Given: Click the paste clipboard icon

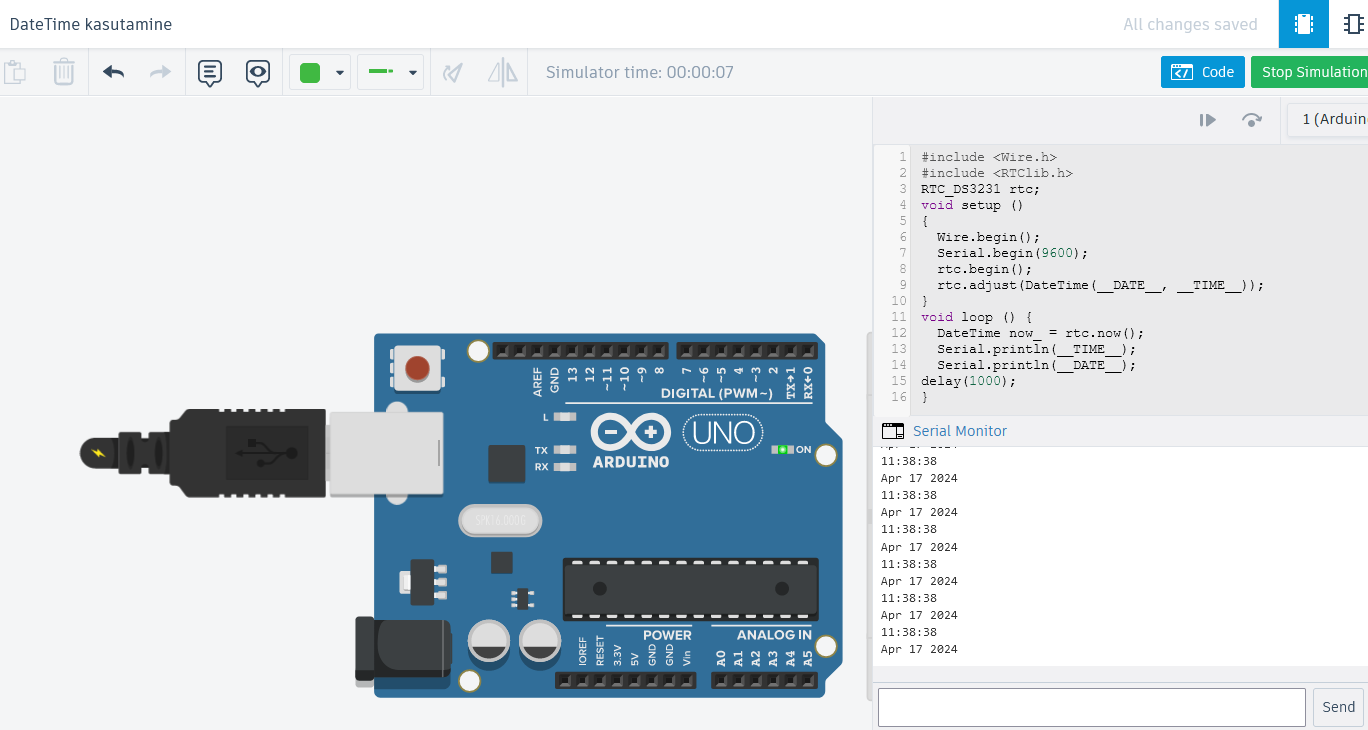Looking at the screenshot, I should 15,72.
